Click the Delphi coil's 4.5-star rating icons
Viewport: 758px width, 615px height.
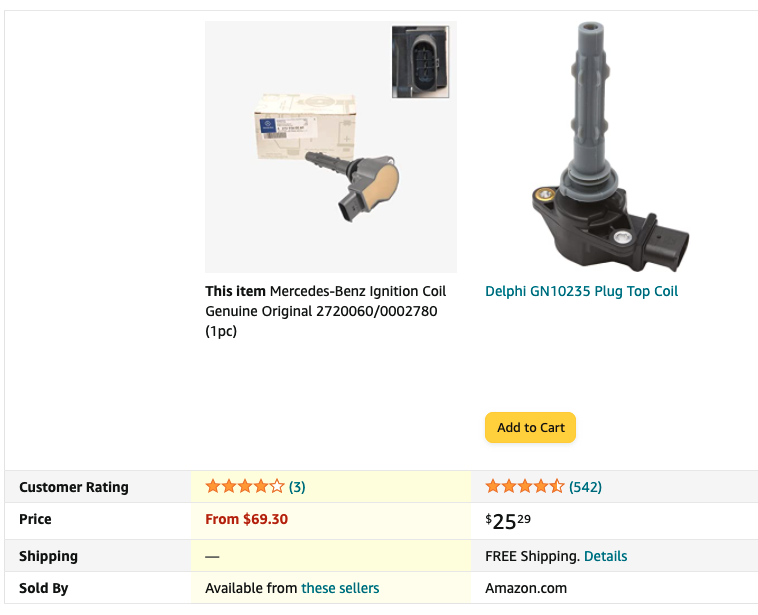(x=525, y=486)
